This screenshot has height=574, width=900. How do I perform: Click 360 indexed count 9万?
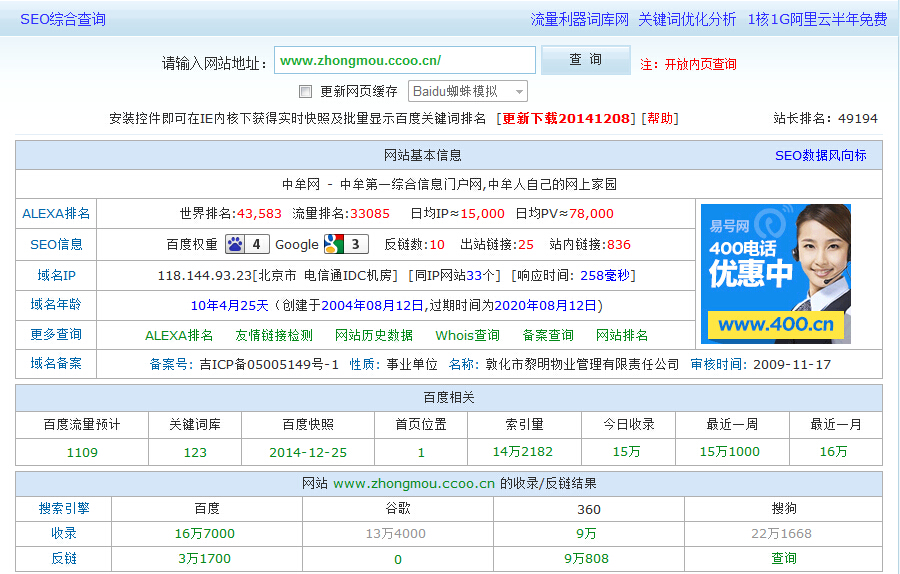(x=587, y=534)
